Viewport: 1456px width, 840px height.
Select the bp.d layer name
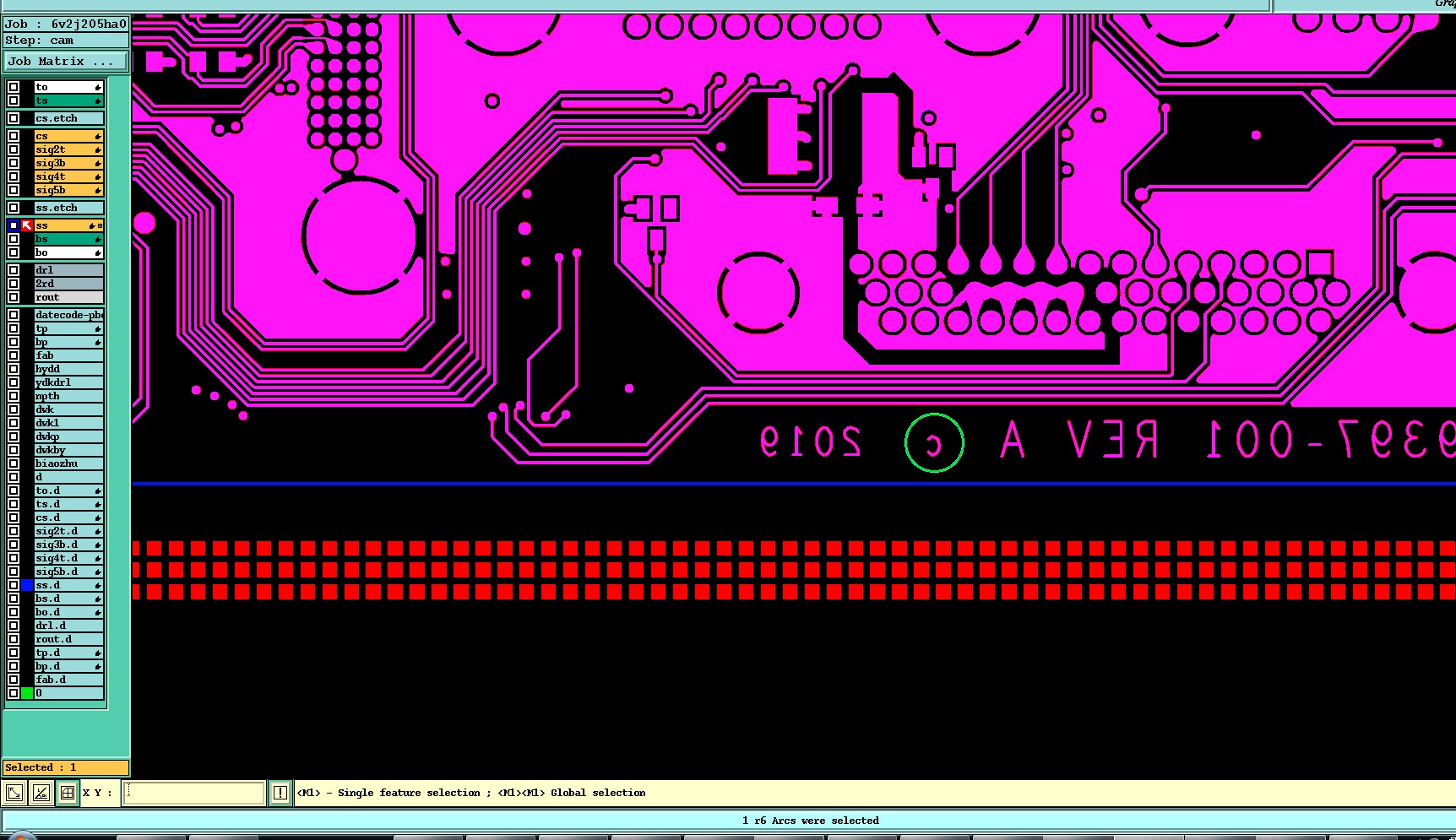click(x=68, y=666)
